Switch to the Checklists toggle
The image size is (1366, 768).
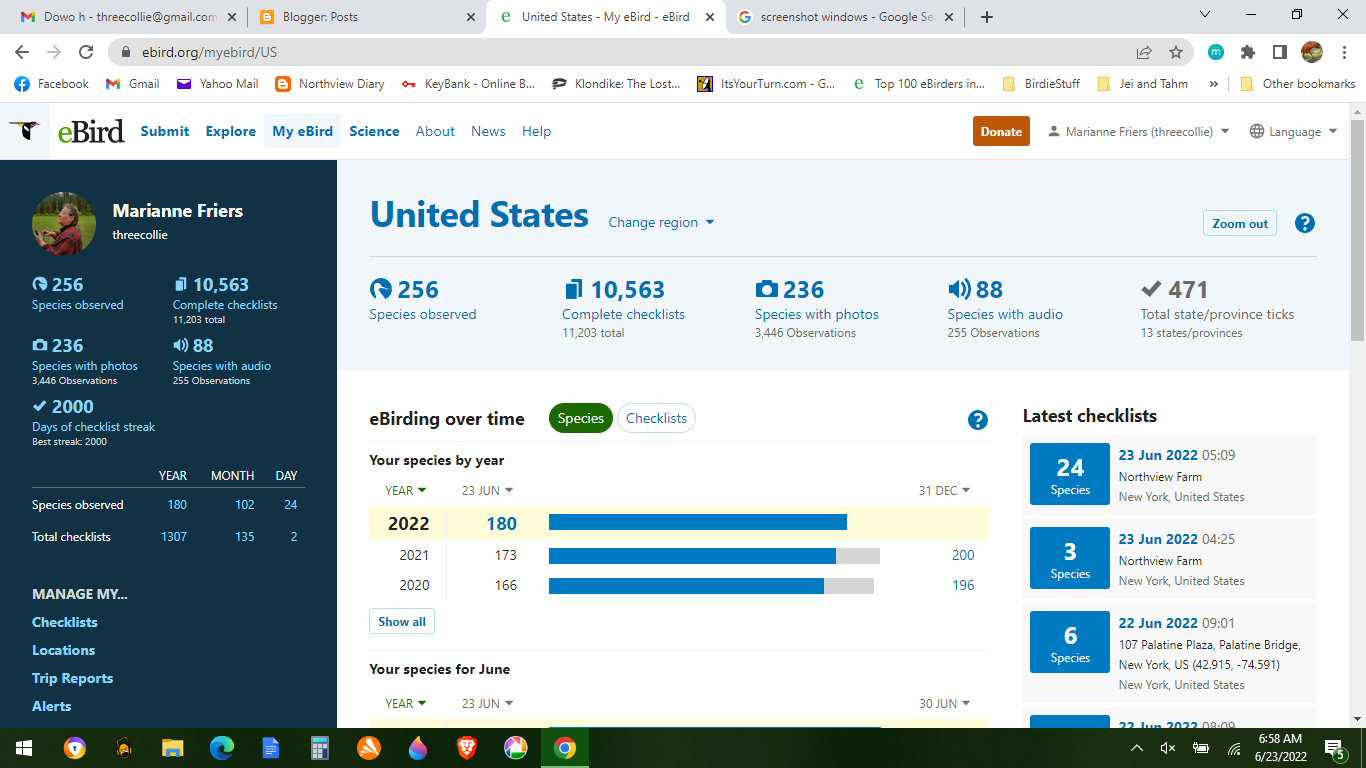(x=656, y=418)
